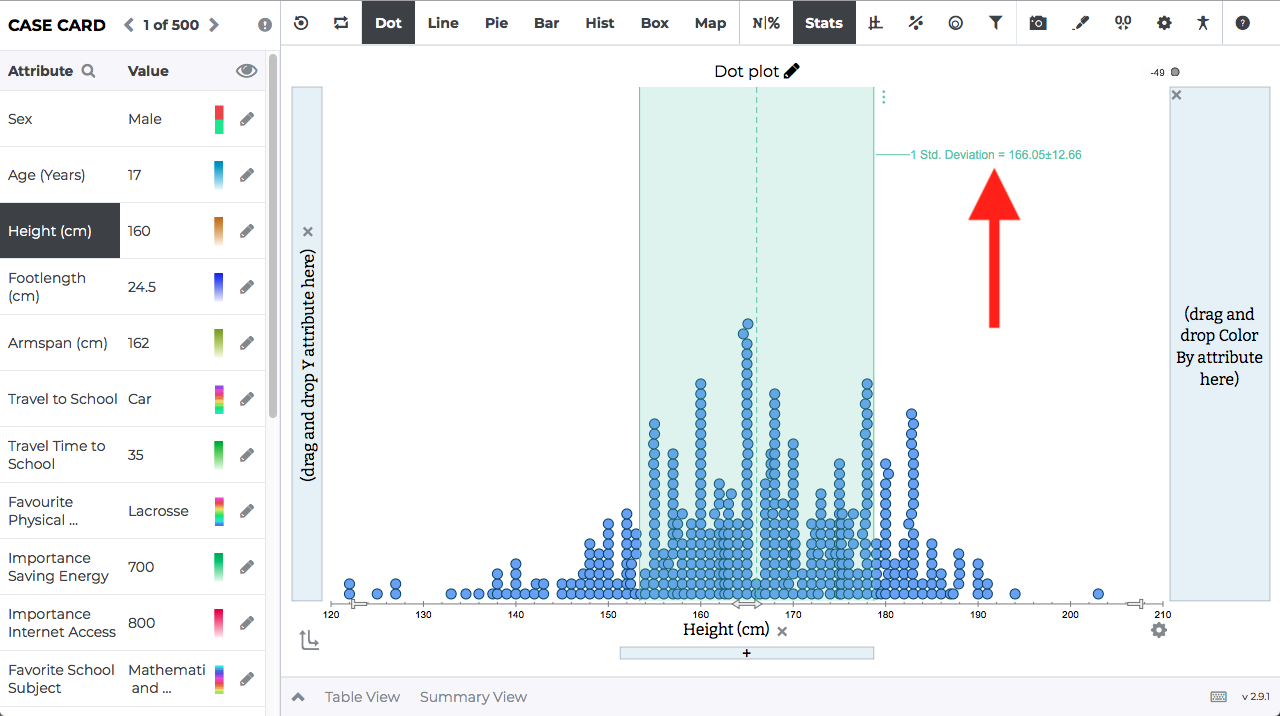Go to next case with right chevron

pyautogui.click(x=214, y=25)
